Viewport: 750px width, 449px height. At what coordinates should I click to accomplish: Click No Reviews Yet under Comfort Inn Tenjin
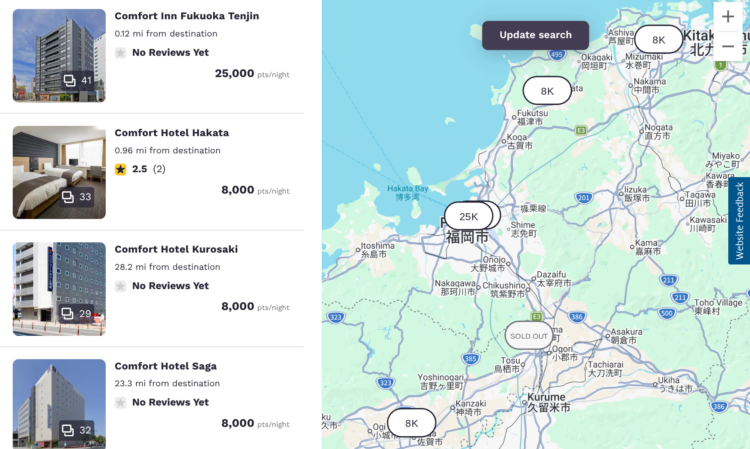pos(170,53)
